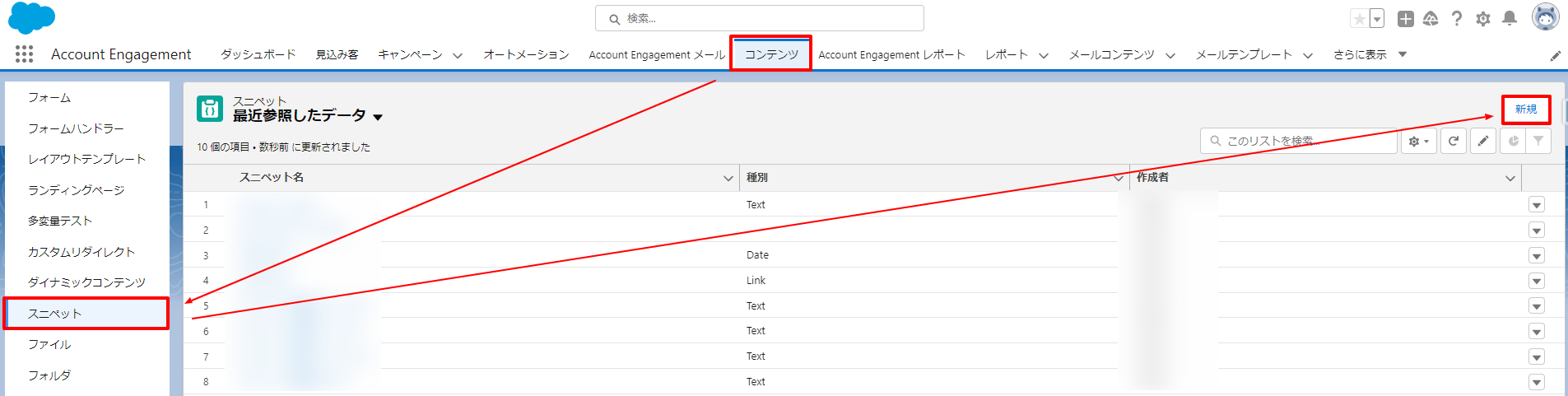Select ランディングページ in the sidebar

tap(86, 190)
